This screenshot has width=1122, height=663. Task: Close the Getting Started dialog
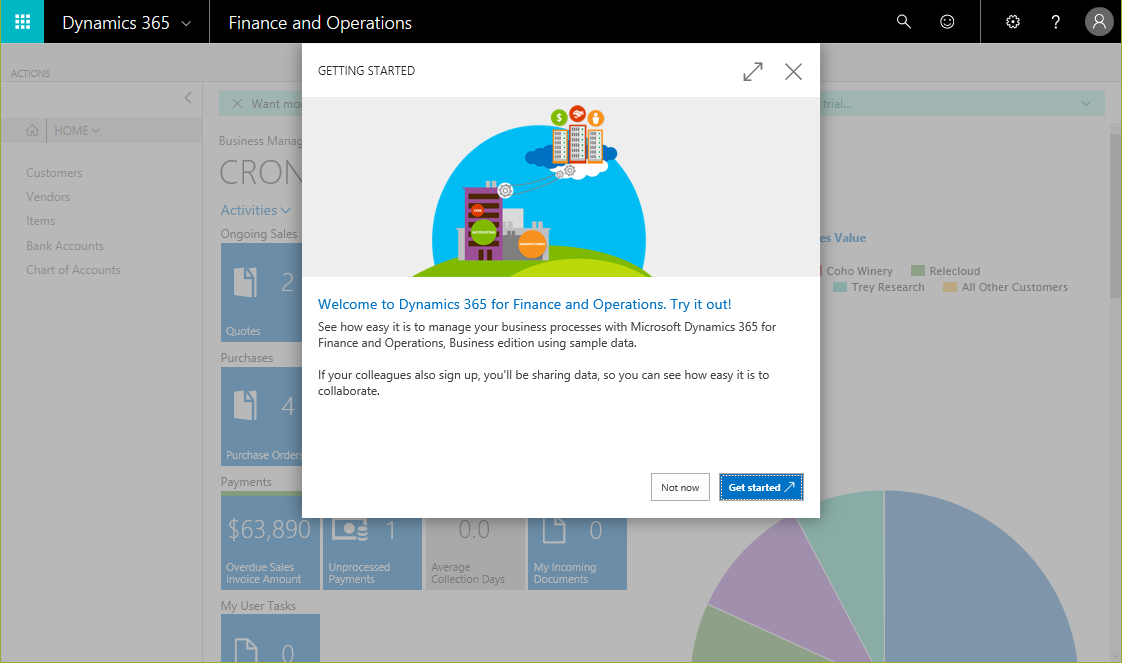click(x=793, y=72)
